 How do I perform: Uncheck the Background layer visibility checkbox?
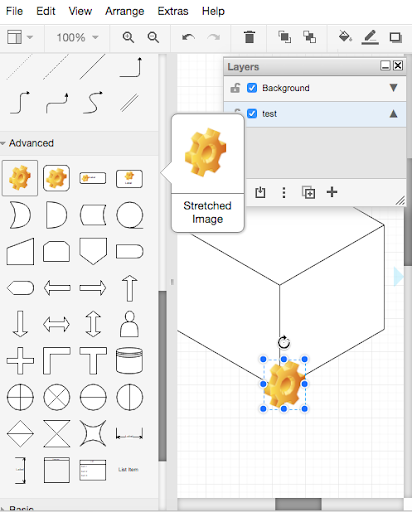click(252, 88)
